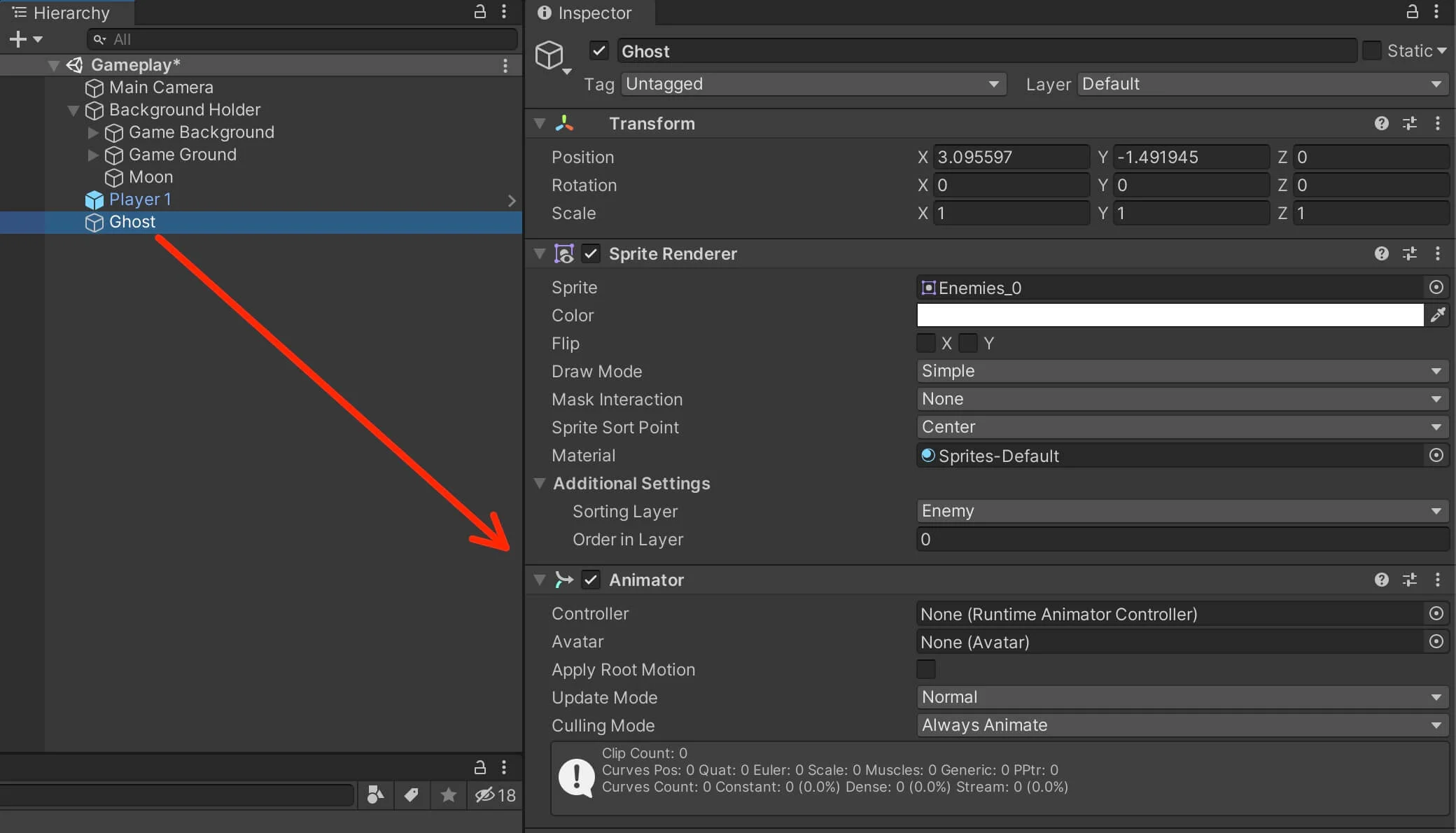Open Player 1 prefab chevron
The image size is (1456, 833).
(512, 201)
